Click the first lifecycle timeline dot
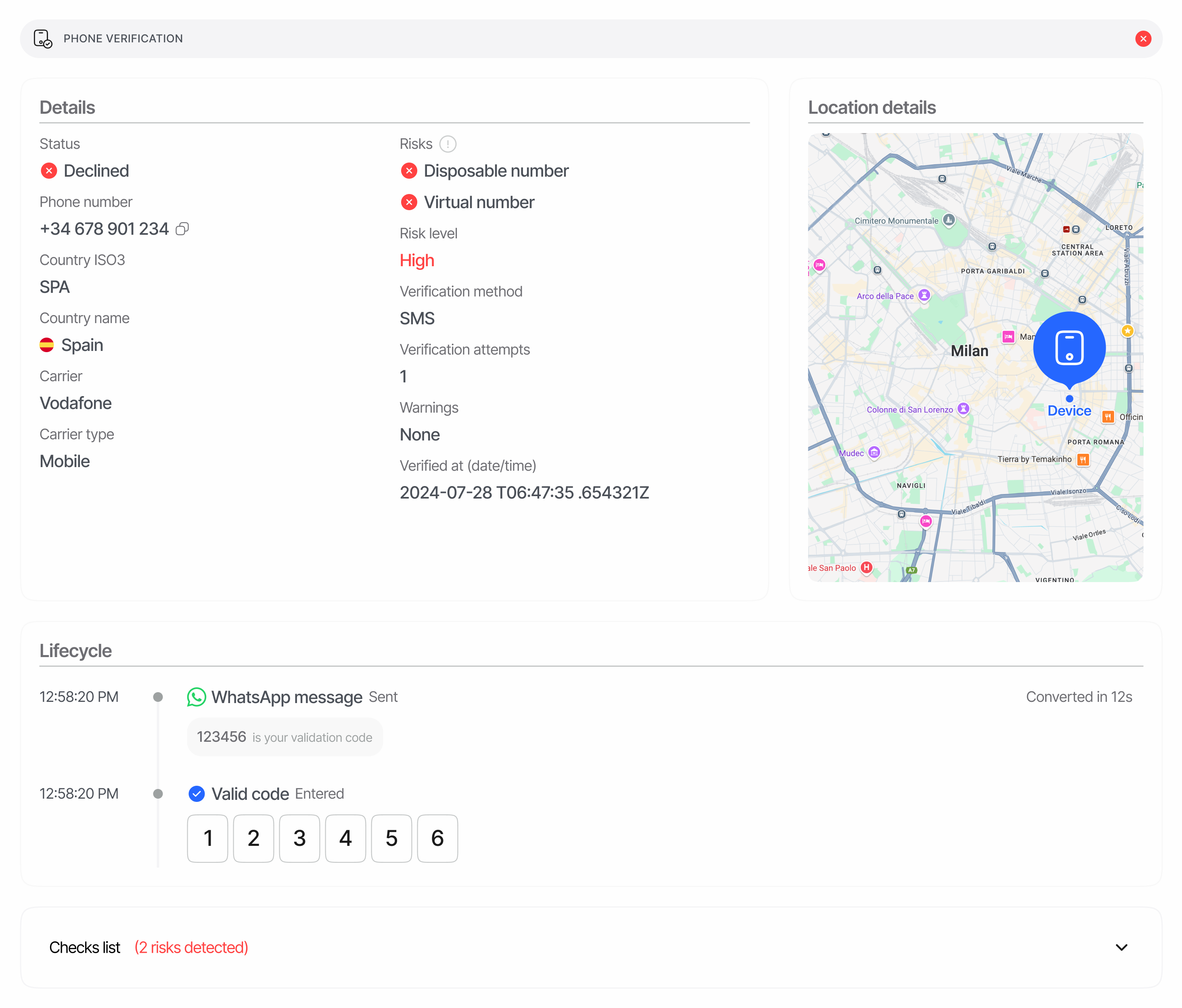The image size is (1182, 1008). click(x=158, y=697)
